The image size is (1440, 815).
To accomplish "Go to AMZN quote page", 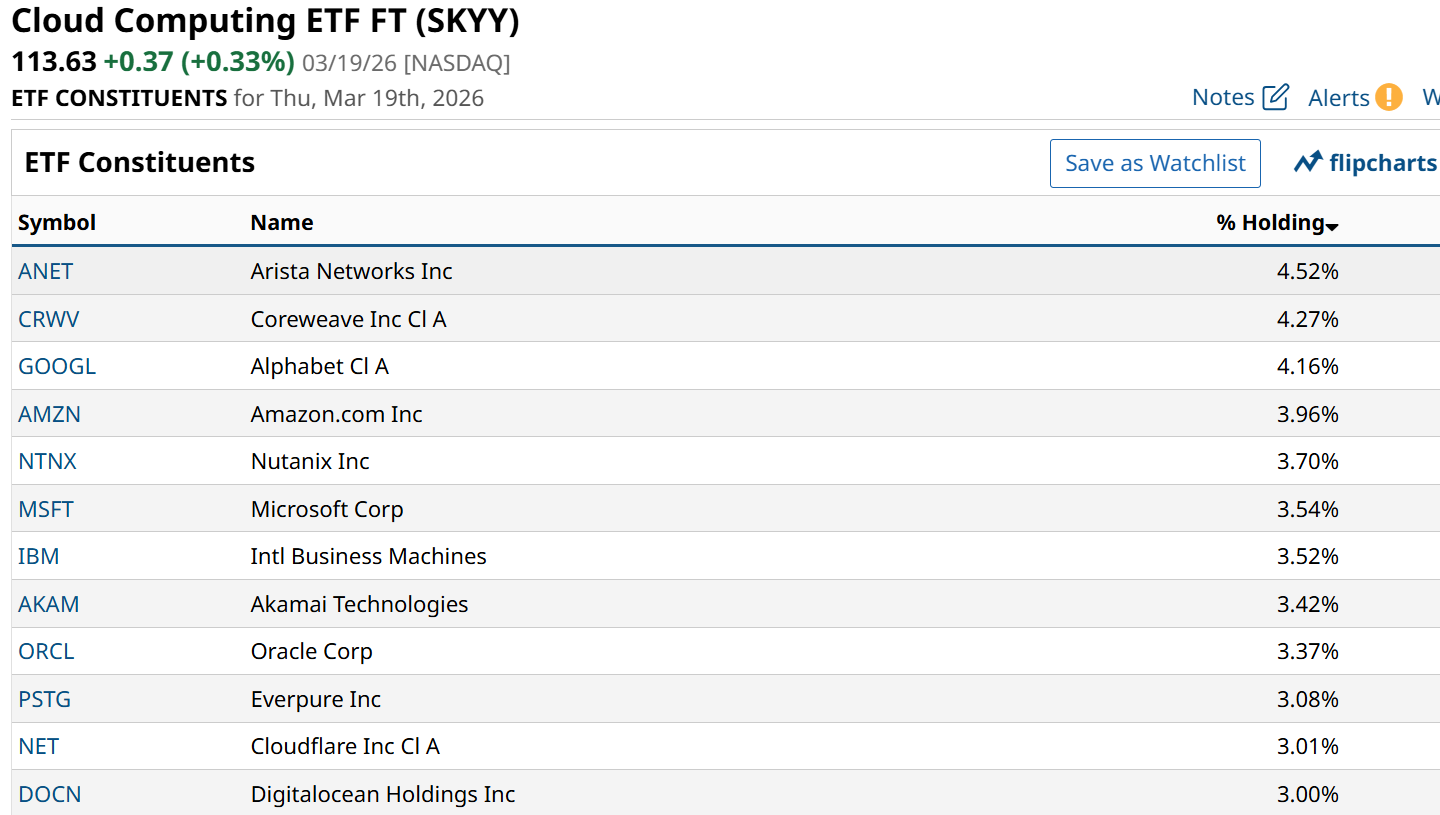I will (x=49, y=414).
